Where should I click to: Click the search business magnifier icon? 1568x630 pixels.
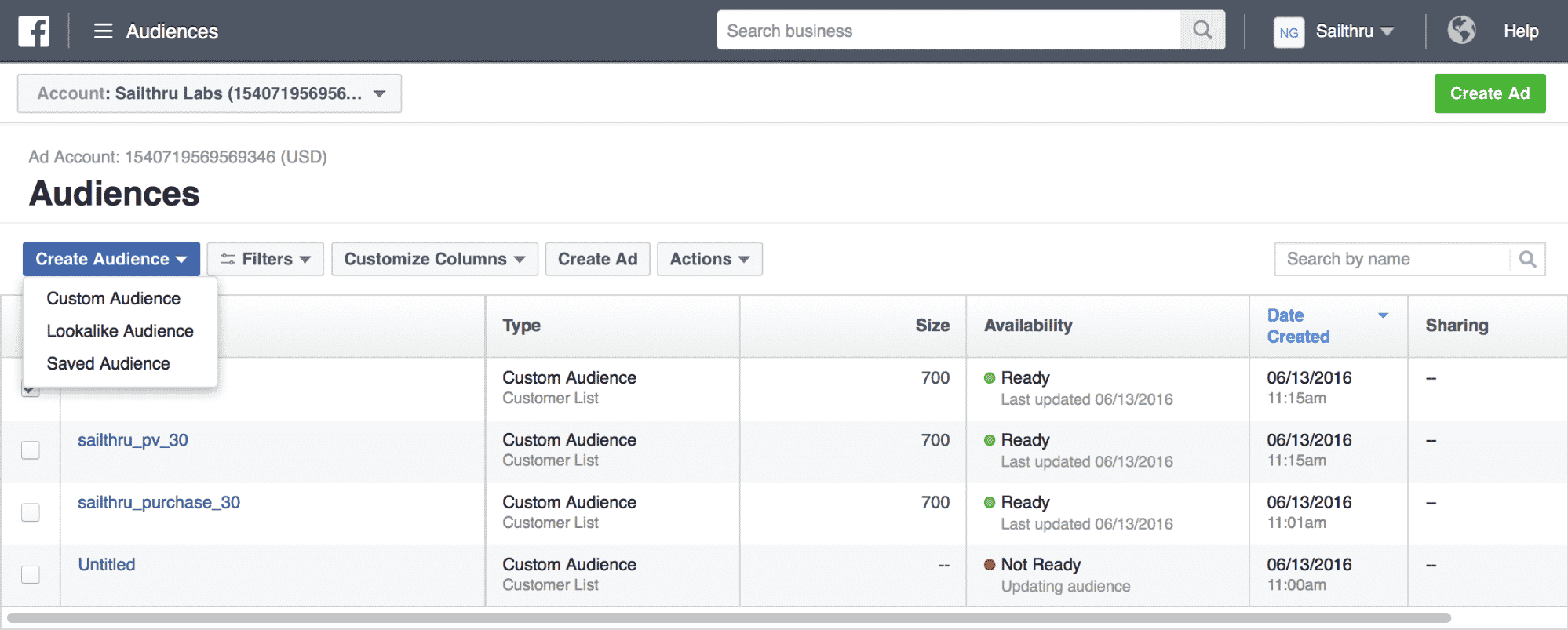1202,31
